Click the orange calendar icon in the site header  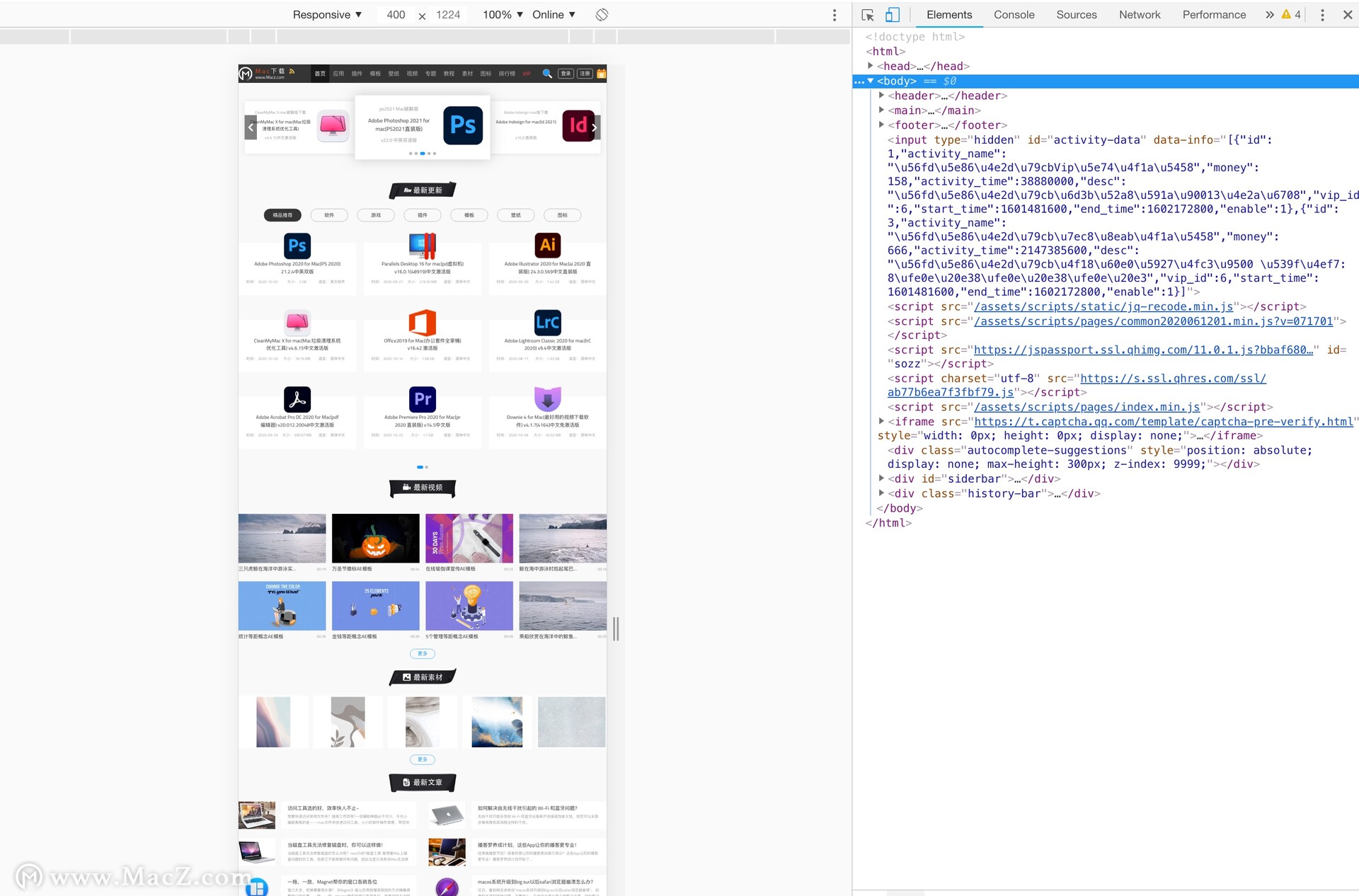601,74
